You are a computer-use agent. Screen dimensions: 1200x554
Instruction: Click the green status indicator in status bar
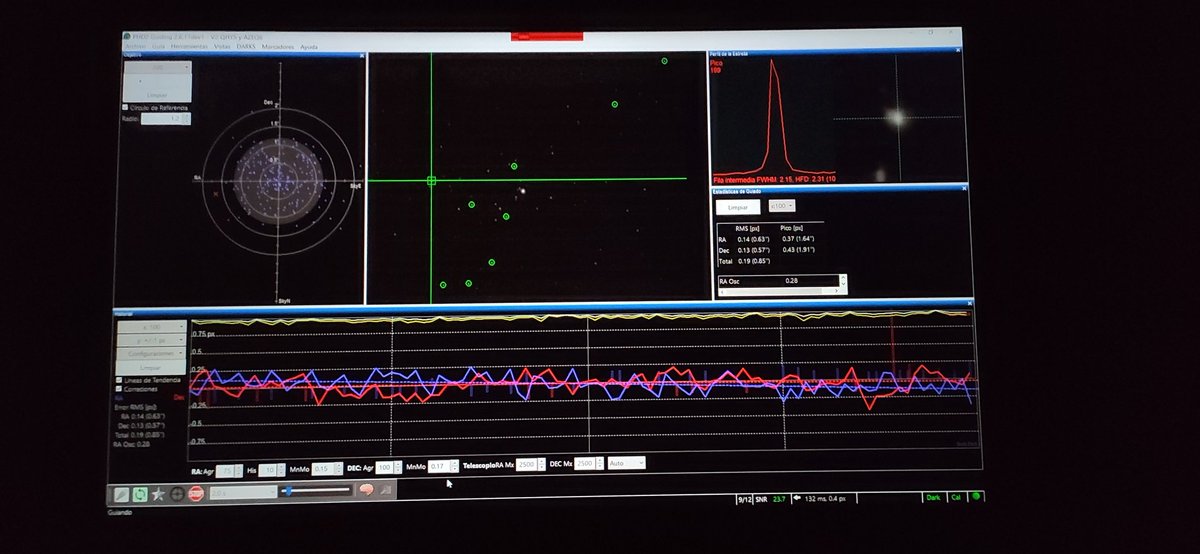[975, 496]
